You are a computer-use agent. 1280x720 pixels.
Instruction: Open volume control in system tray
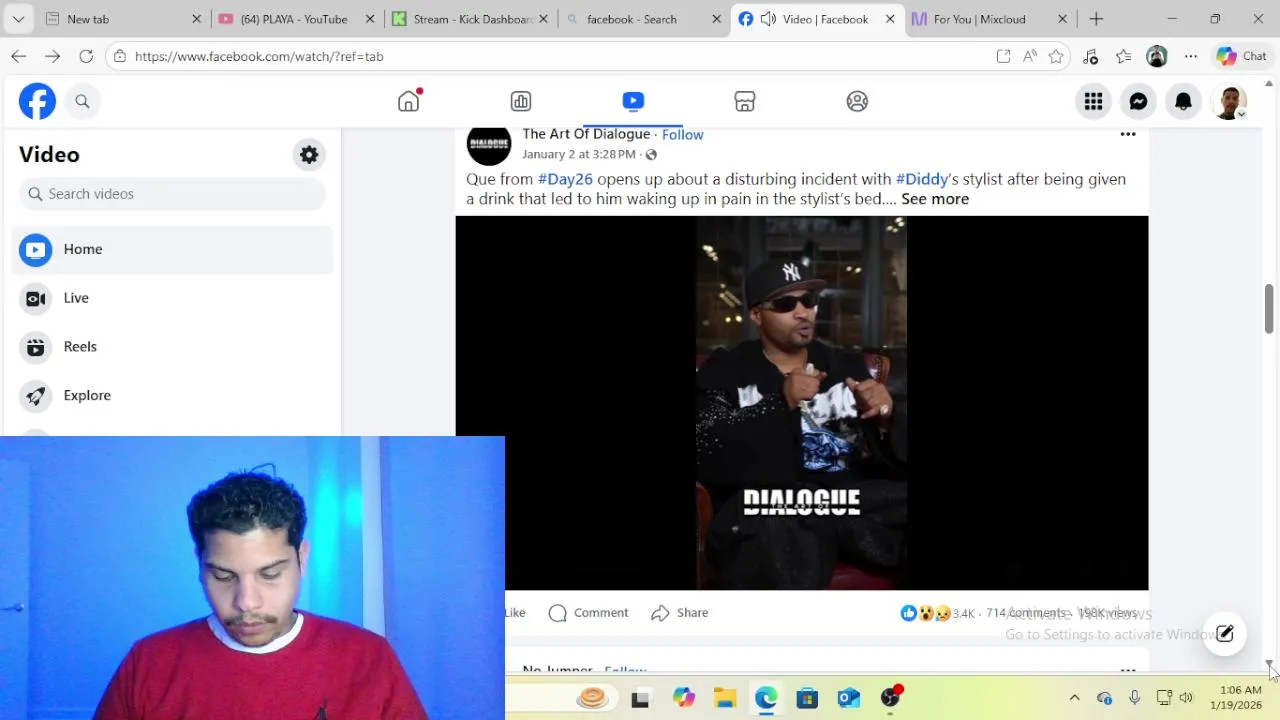pyautogui.click(x=1186, y=698)
